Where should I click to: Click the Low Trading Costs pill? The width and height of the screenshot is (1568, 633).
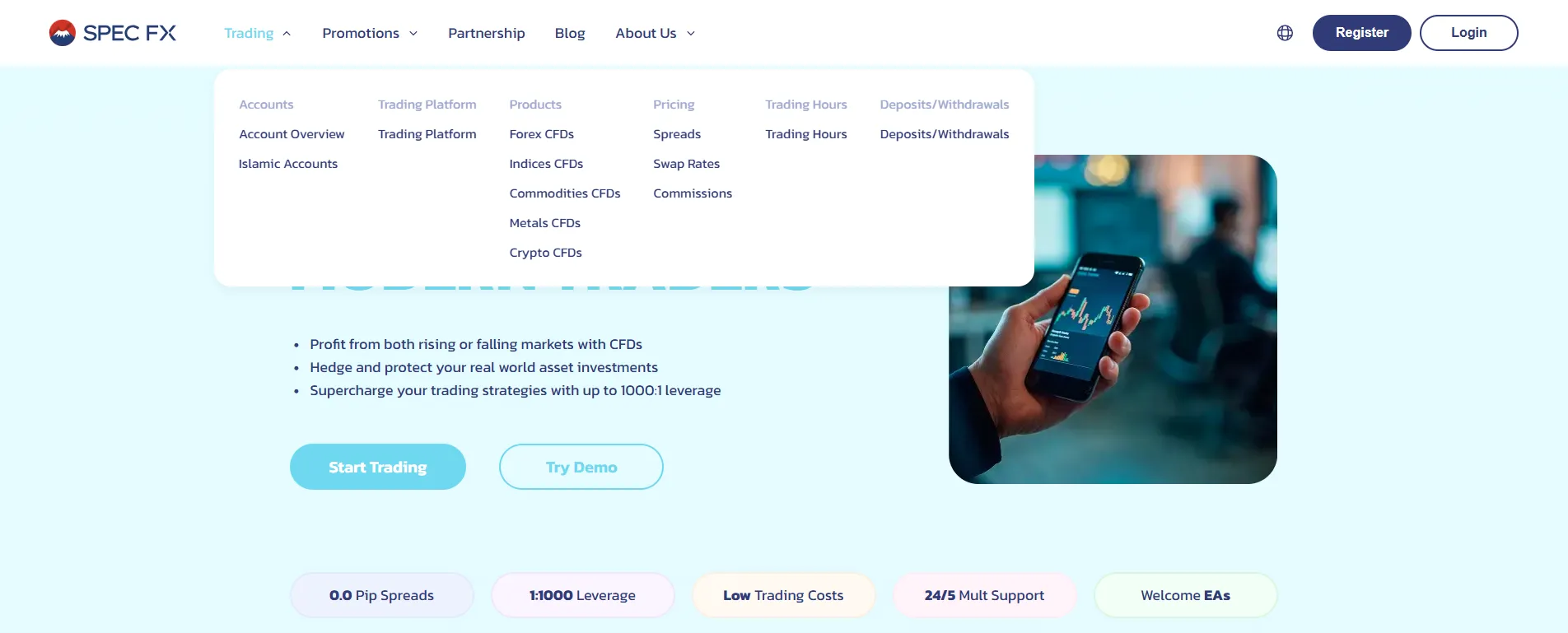(784, 595)
